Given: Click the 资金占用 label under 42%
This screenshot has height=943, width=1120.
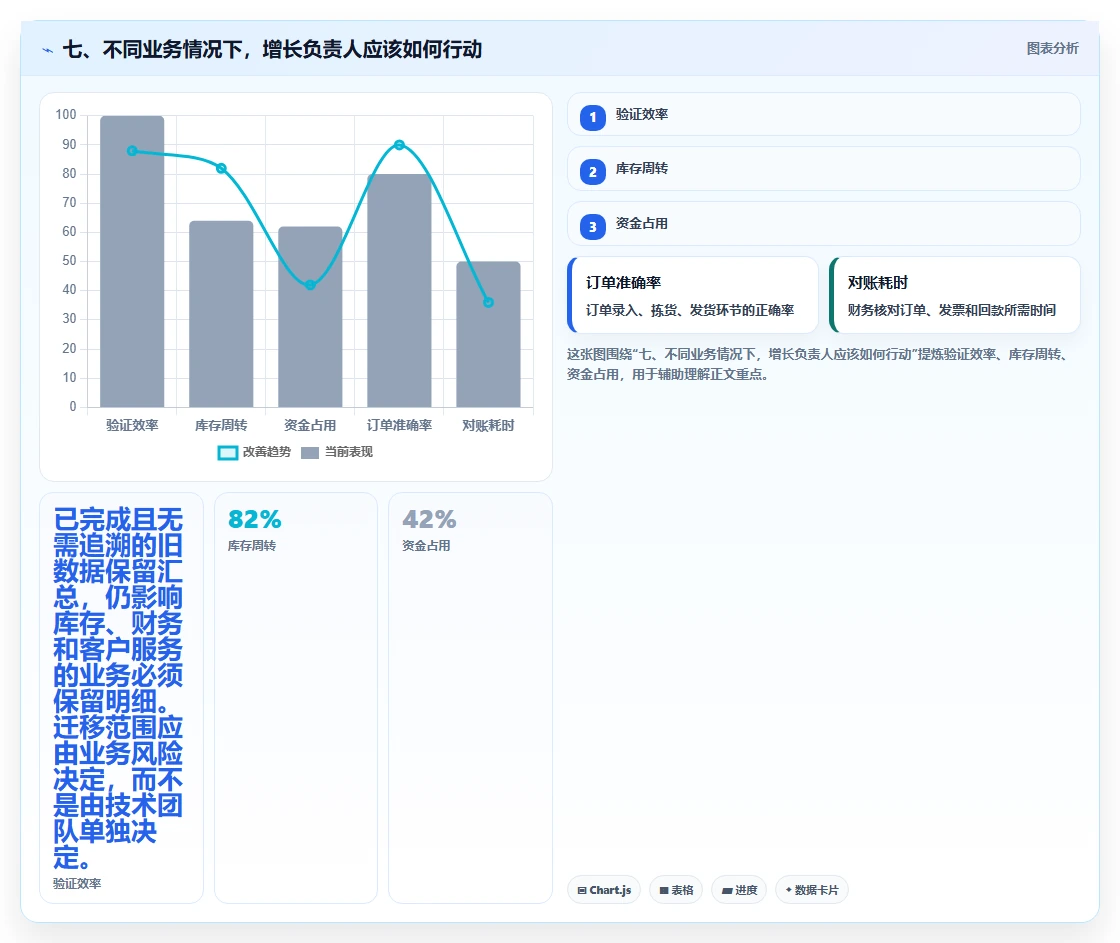Looking at the screenshot, I should (426, 546).
